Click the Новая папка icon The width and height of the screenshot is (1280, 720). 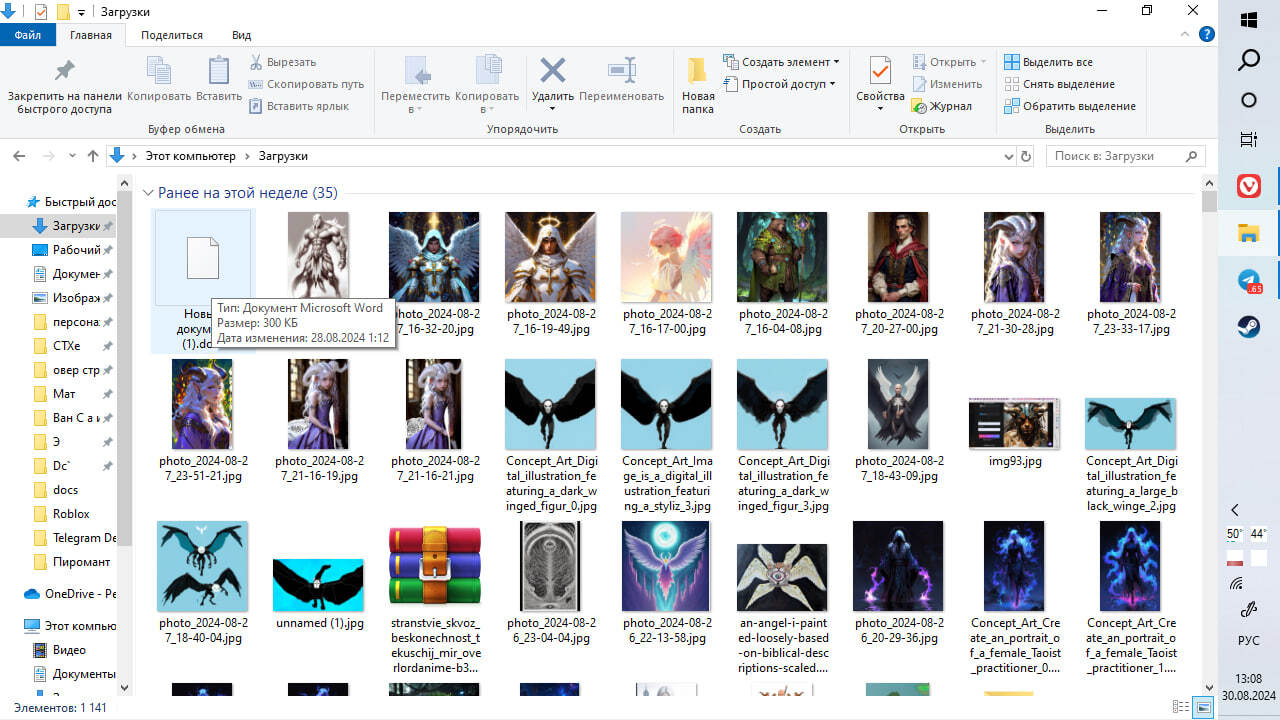click(697, 72)
